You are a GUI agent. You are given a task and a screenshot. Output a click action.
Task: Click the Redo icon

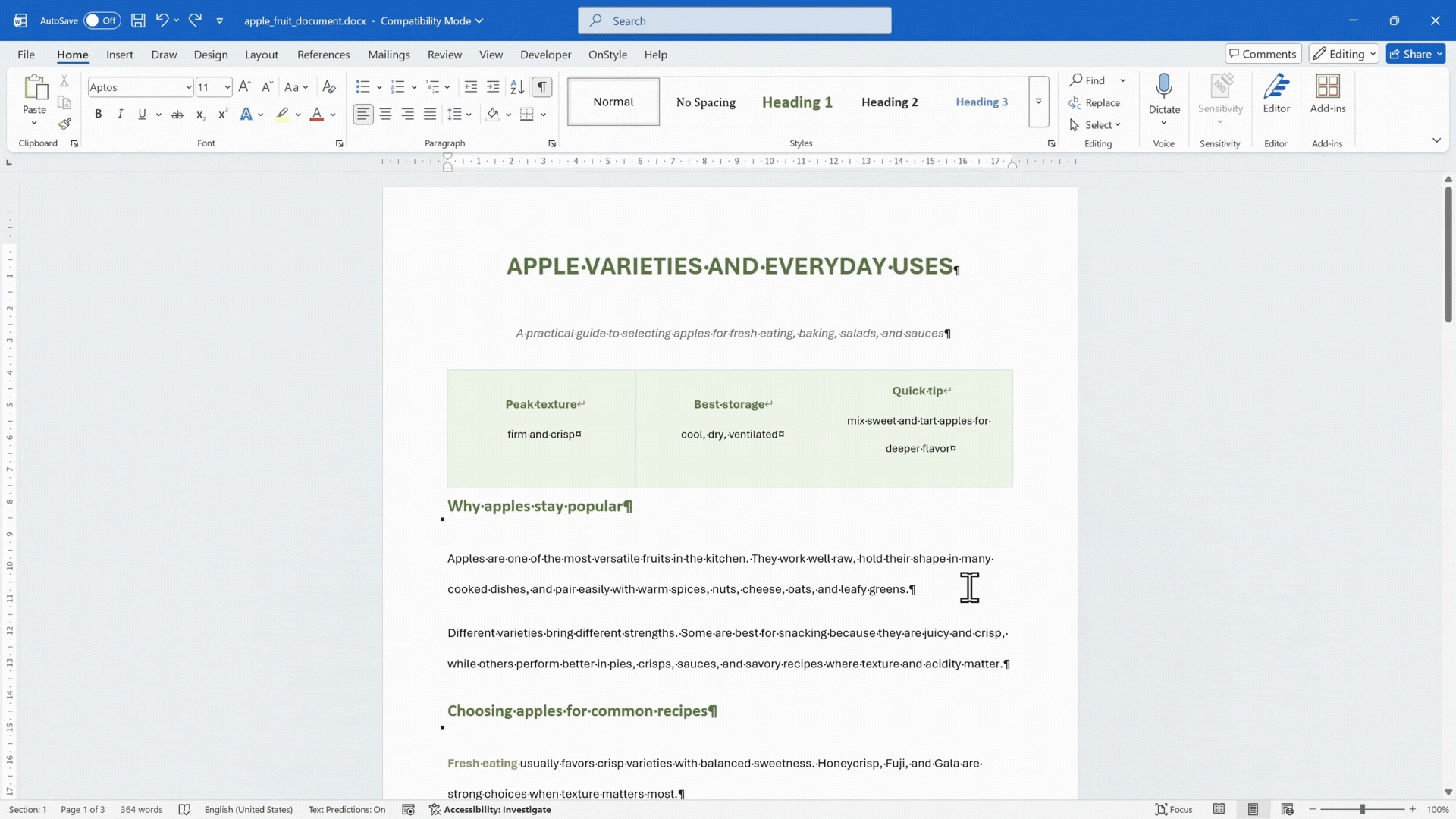[x=195, y=20]
